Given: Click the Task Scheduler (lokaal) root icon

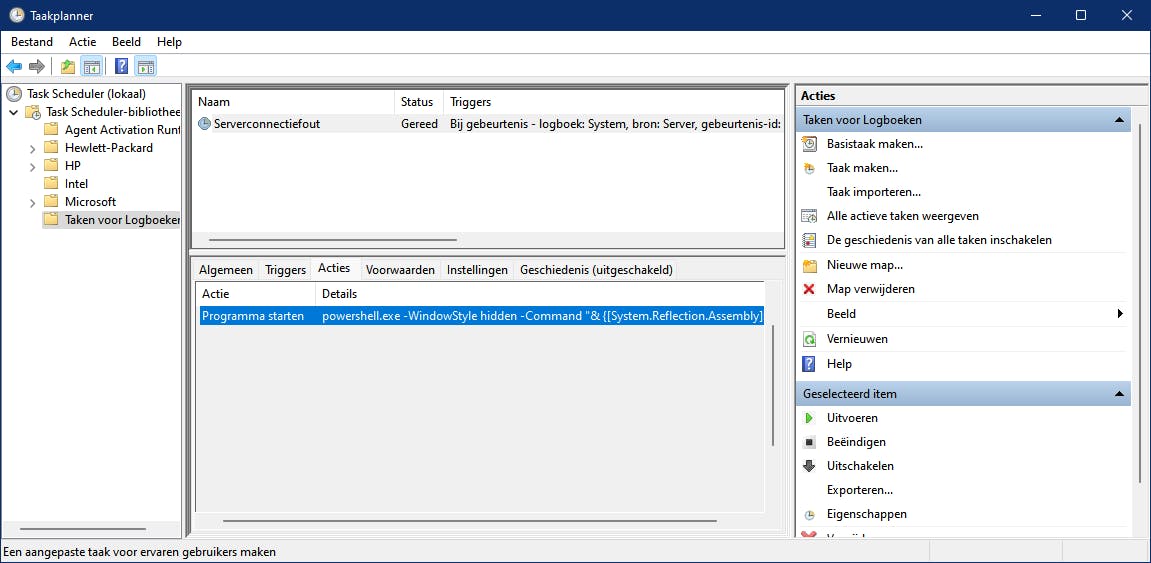Looking at the screenshot, I should (14, 94).
